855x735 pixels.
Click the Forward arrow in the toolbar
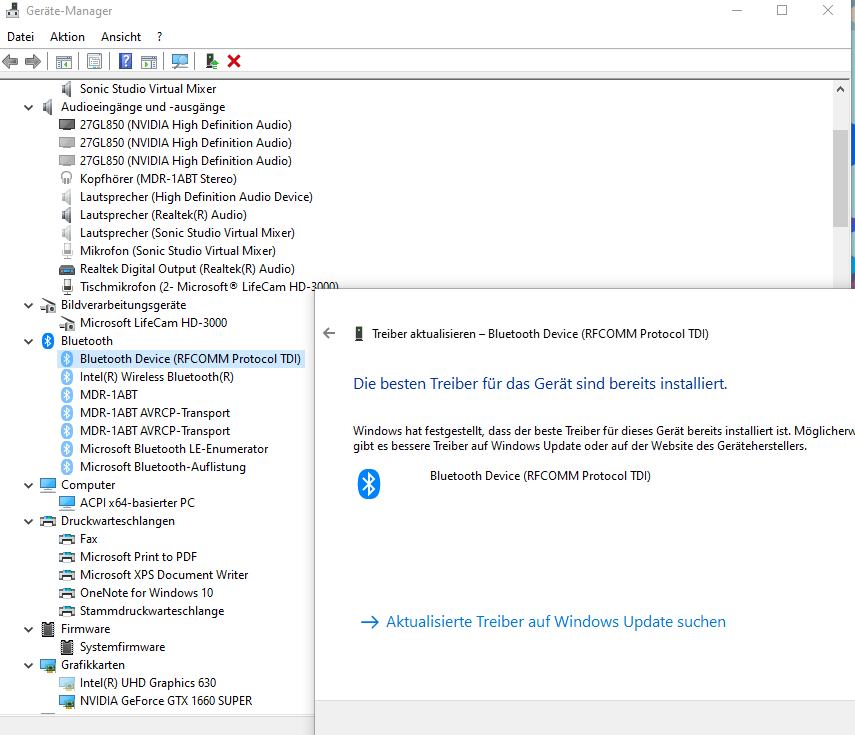[33, 62]
